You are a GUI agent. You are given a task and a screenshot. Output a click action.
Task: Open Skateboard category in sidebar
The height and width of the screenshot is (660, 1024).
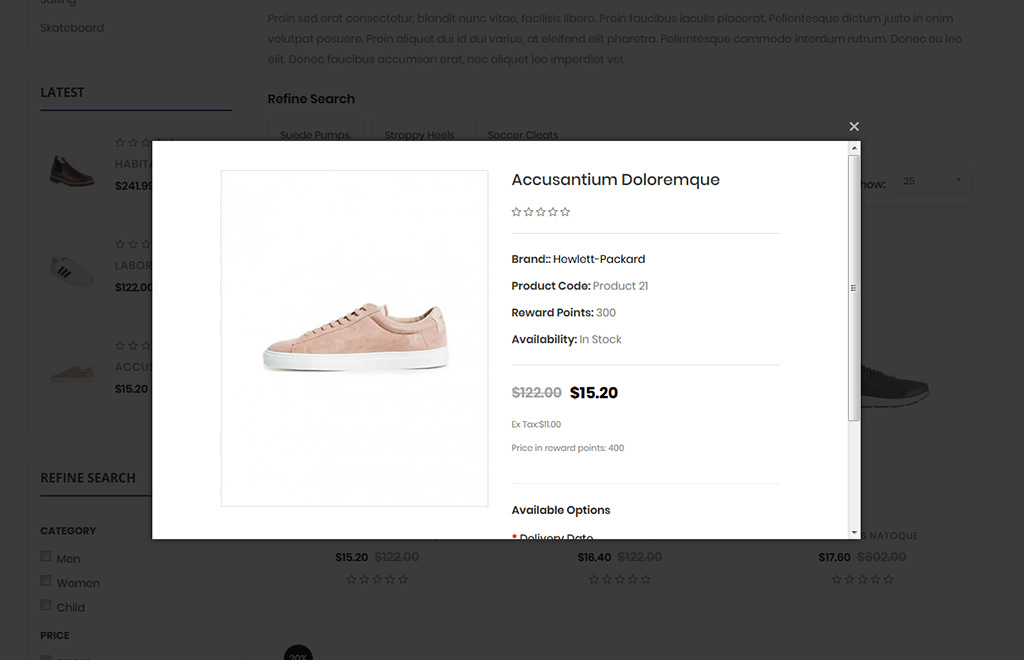[72, 28]
